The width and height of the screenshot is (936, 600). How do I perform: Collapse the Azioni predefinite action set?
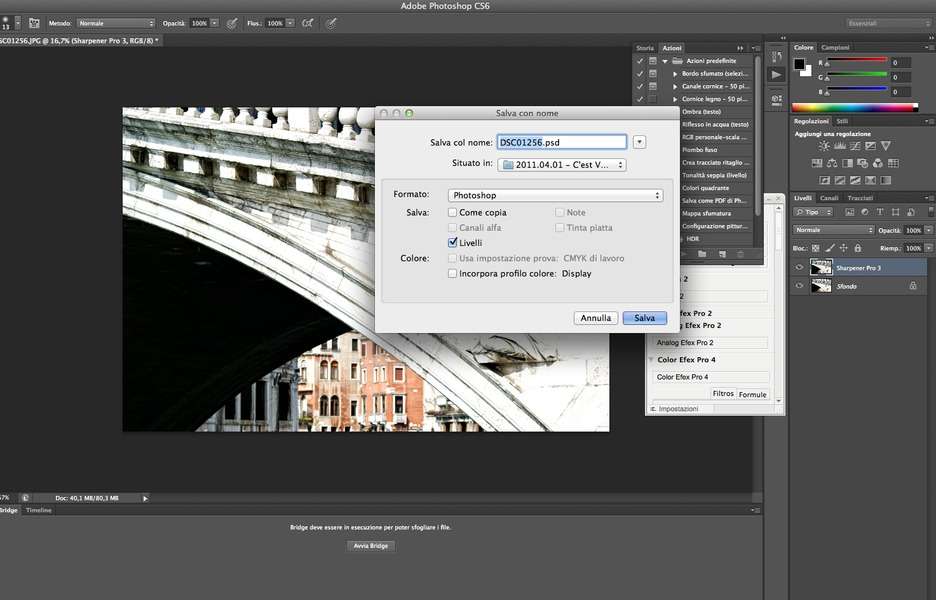point(665,61)
